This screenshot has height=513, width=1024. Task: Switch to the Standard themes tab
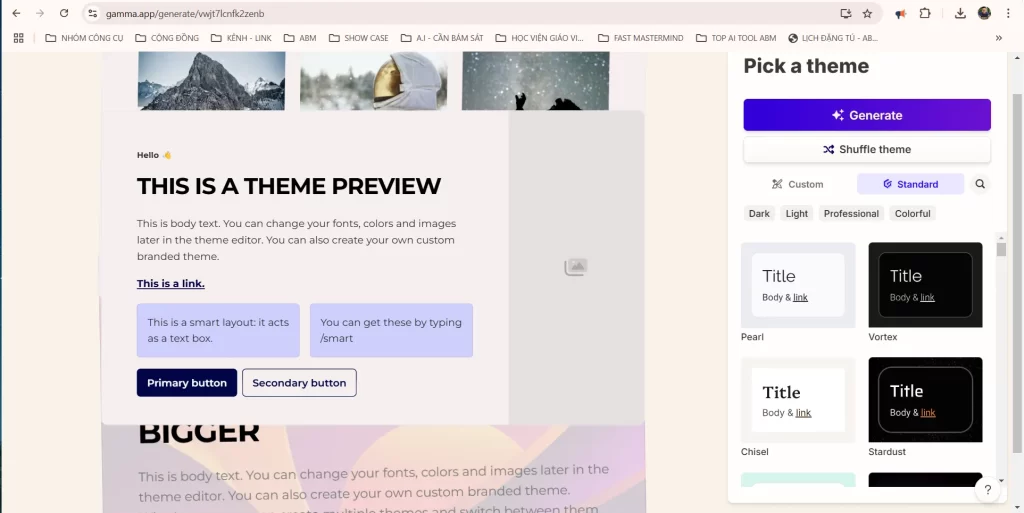pyautogui.click(x=910, y=184)
